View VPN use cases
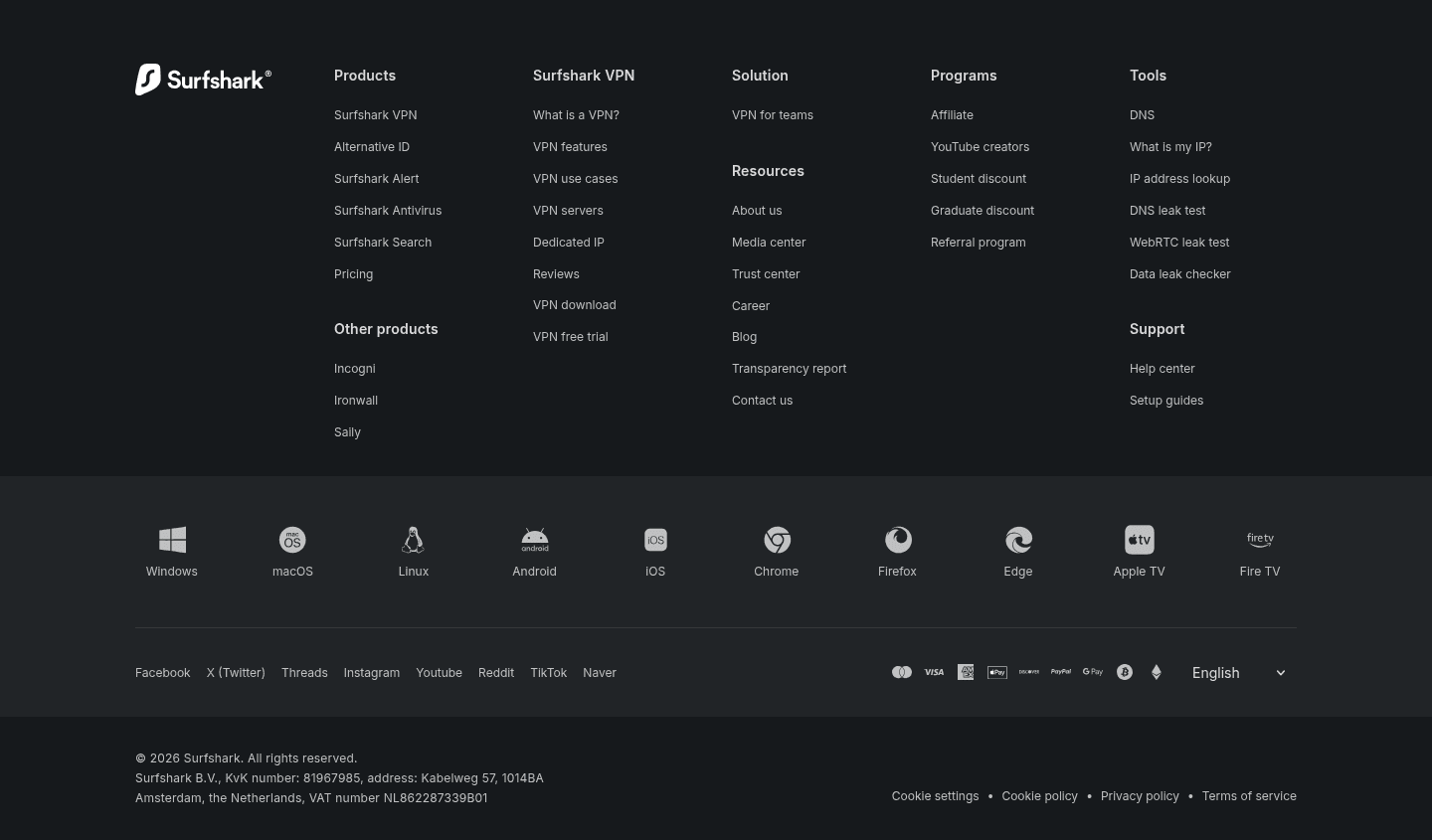1432x840 pixels. (575, 179)
